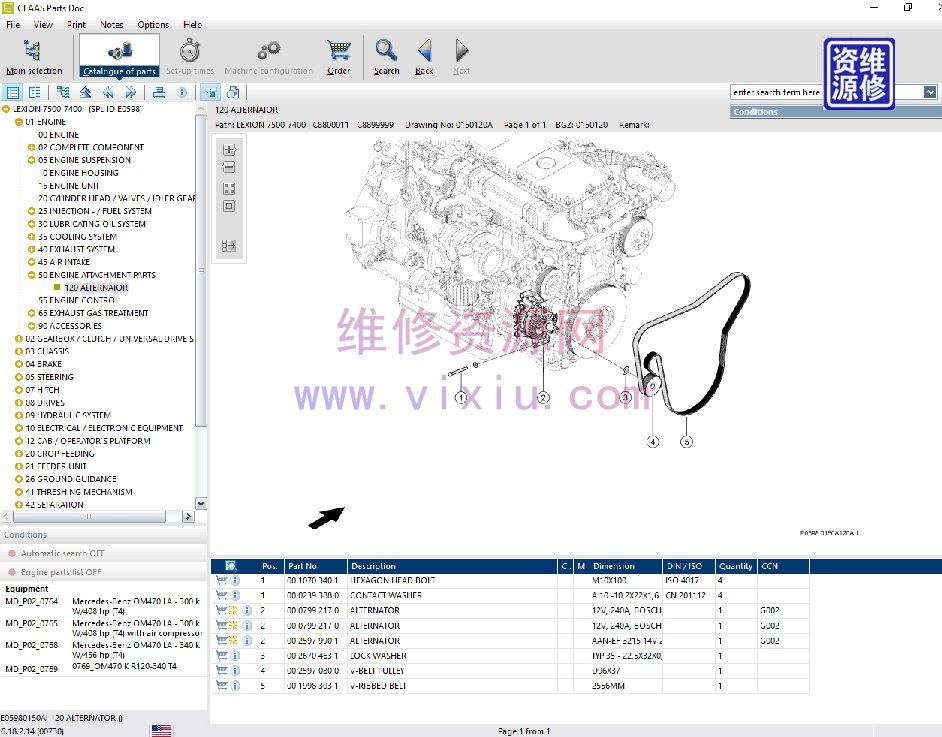This screenshot has height=737, width=942.
Task: Zoom out on the parts drawing
Action: pyautogui.click(x=229, y=167)
